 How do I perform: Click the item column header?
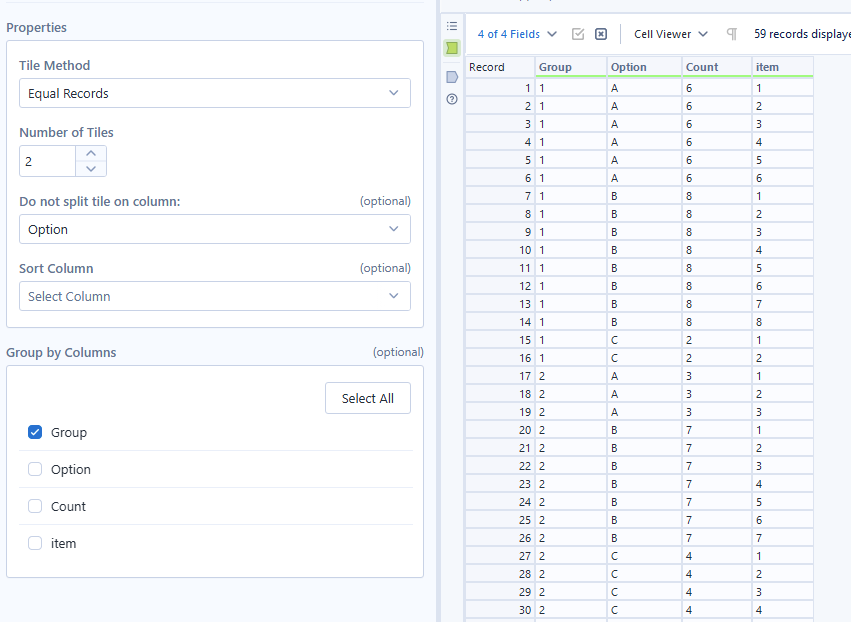pos(783,67)
